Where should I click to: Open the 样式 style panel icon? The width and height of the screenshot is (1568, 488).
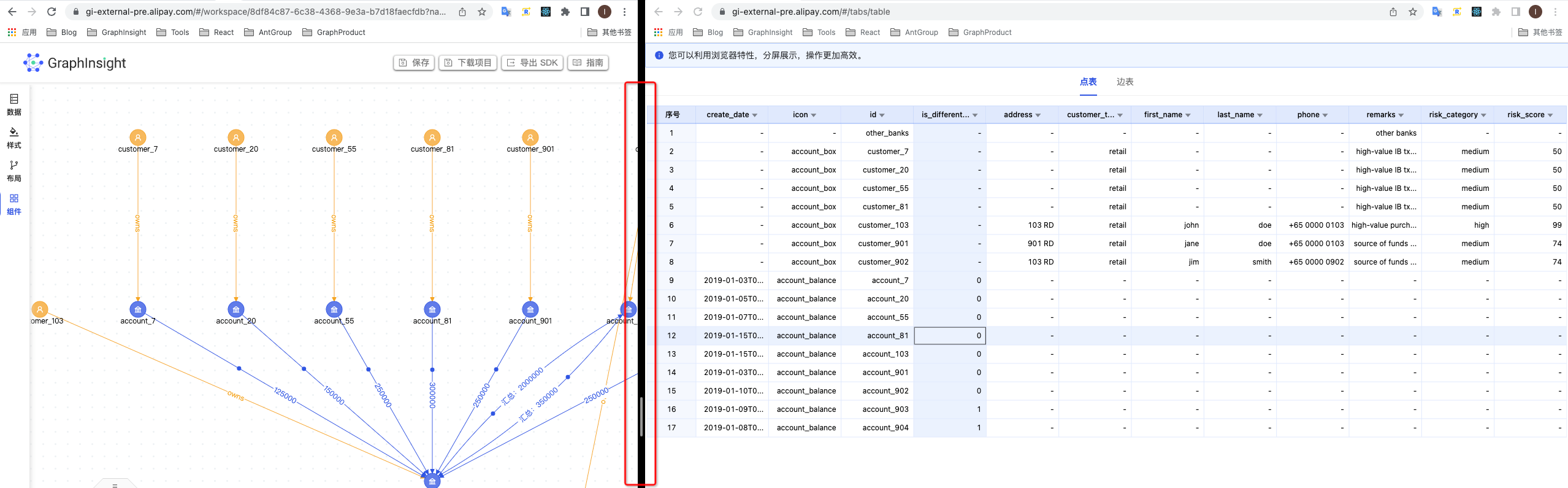coord(14,137)
